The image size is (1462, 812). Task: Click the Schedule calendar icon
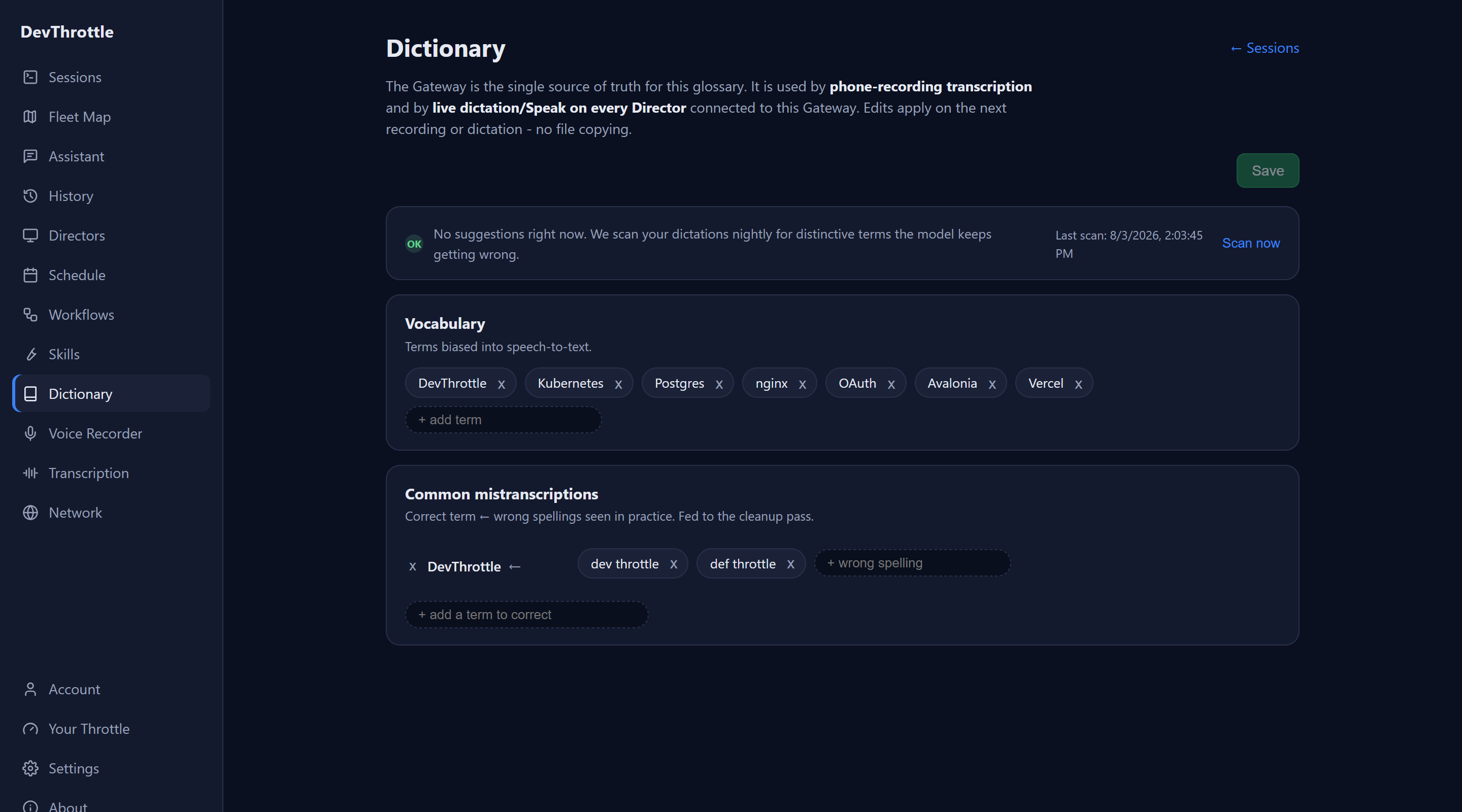coord(30,275)
